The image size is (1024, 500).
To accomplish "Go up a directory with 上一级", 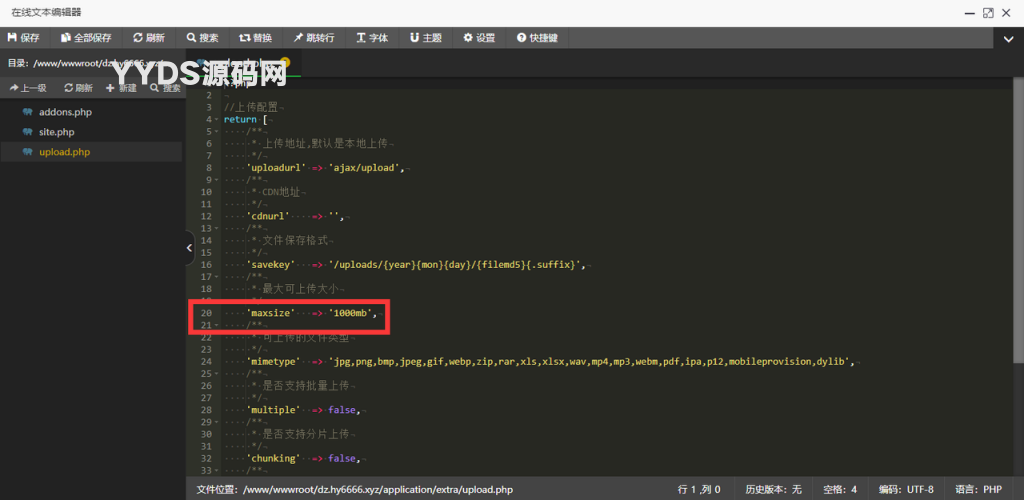I will coord(28,88).
